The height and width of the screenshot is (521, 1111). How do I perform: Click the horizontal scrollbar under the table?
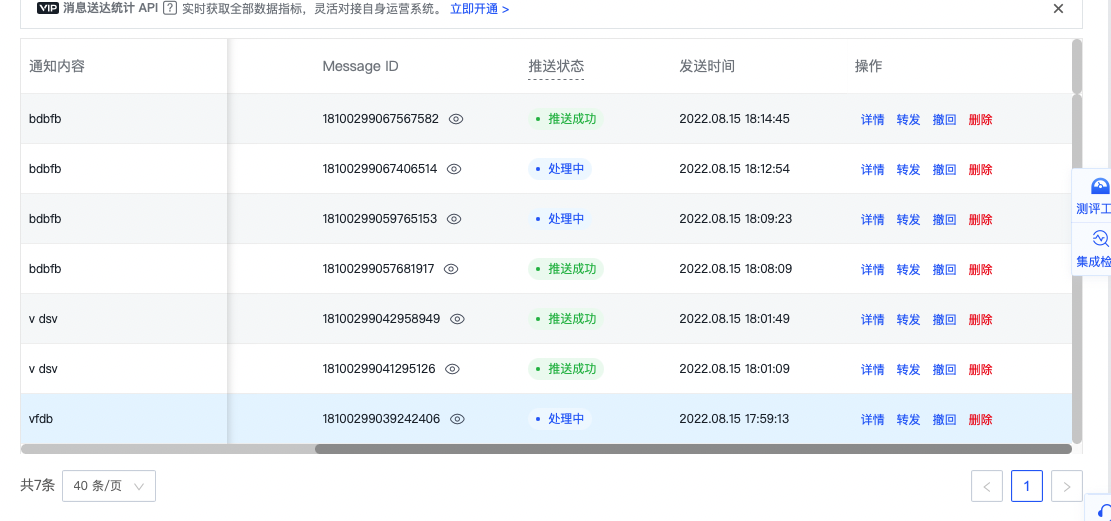(690, 449)
